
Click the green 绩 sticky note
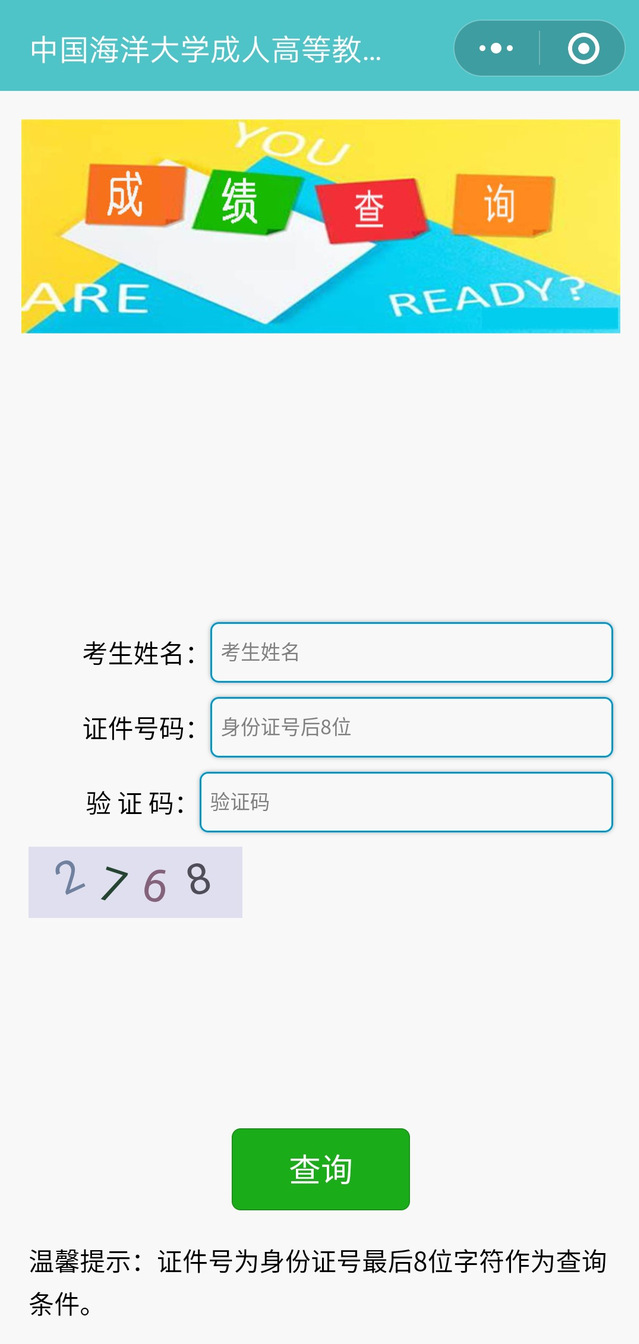tap(240, 200)
